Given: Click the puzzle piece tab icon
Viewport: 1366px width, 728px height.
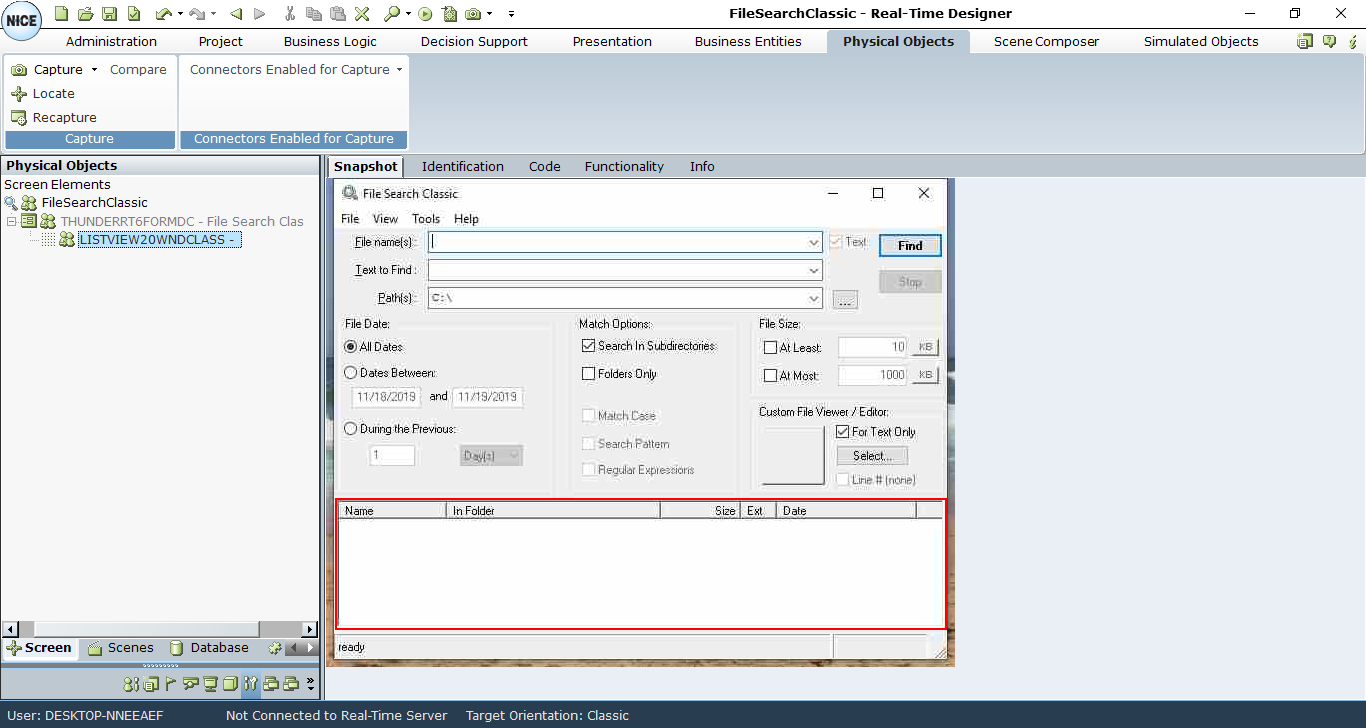Looking at the screenshot, I should [275, 648].
